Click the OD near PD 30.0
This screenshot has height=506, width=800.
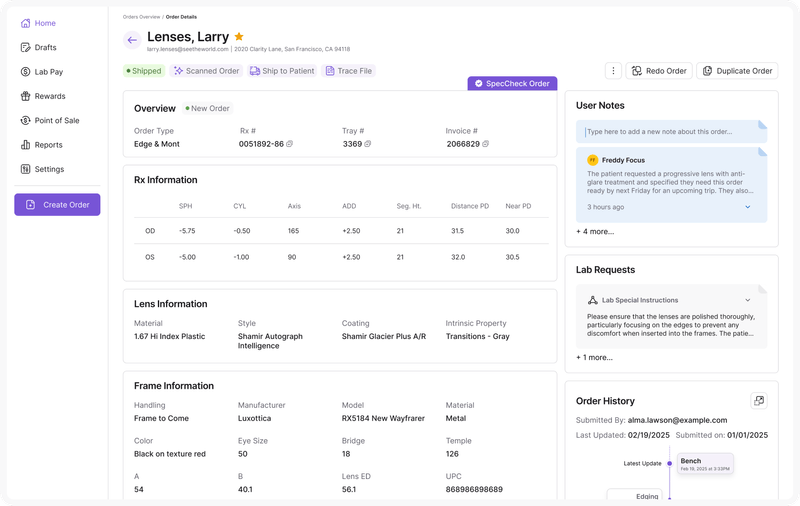tap(512, 231)
